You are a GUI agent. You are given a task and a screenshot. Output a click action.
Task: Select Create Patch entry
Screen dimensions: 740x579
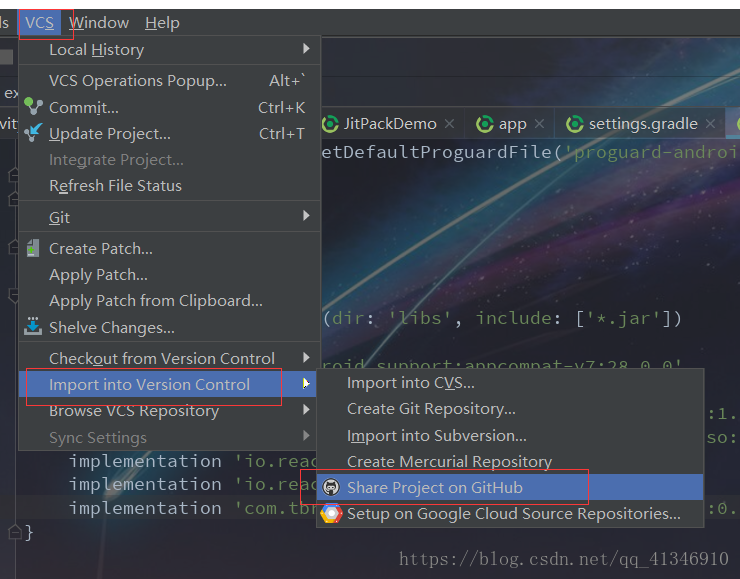coord(169,249)
